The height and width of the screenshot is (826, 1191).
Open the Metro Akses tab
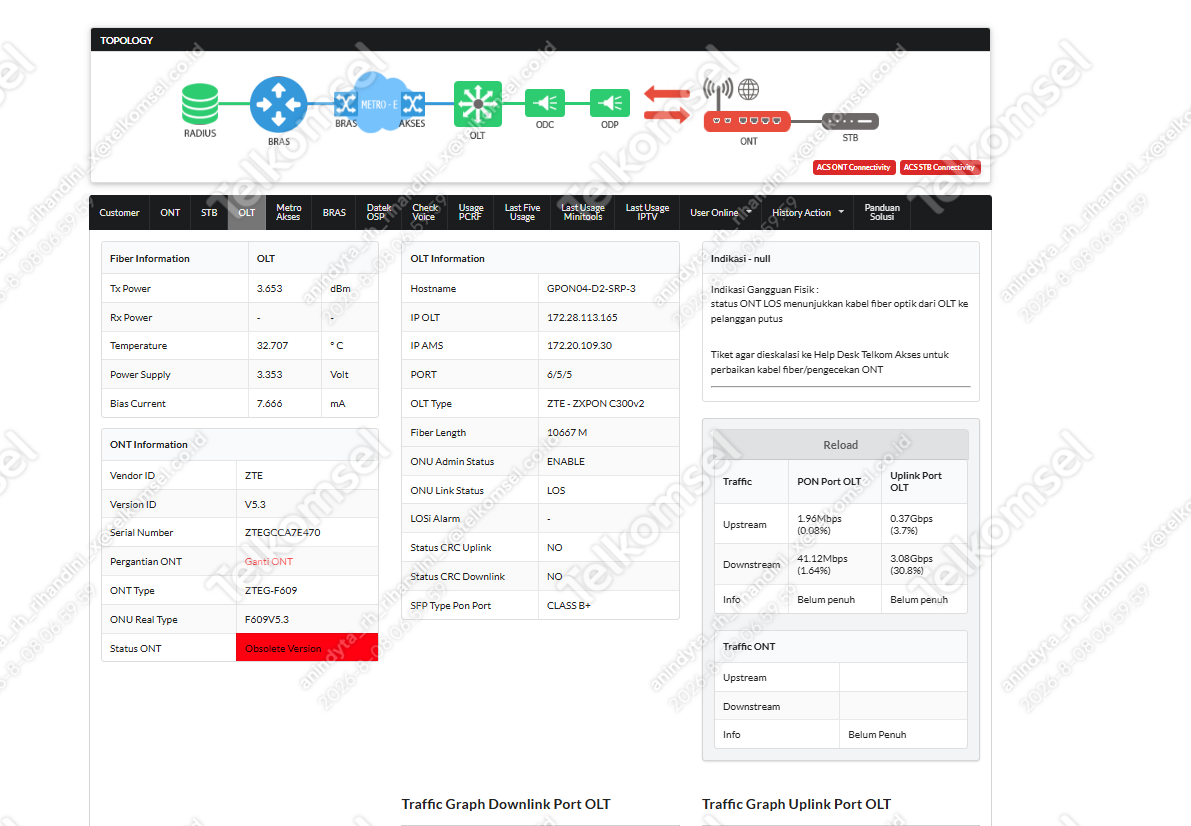tap(289, 213)
